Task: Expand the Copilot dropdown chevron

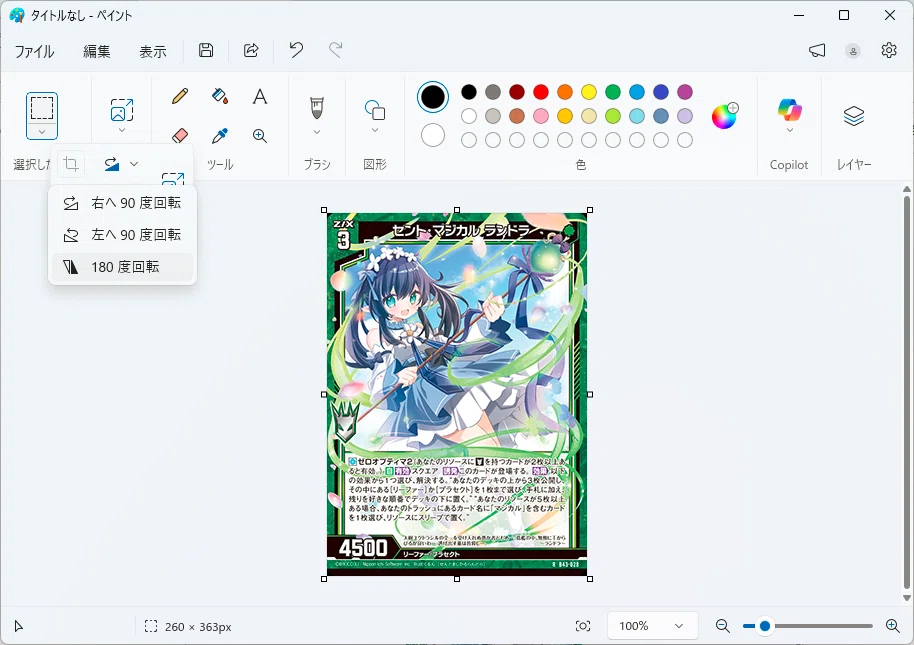Action: pos(789,131)
